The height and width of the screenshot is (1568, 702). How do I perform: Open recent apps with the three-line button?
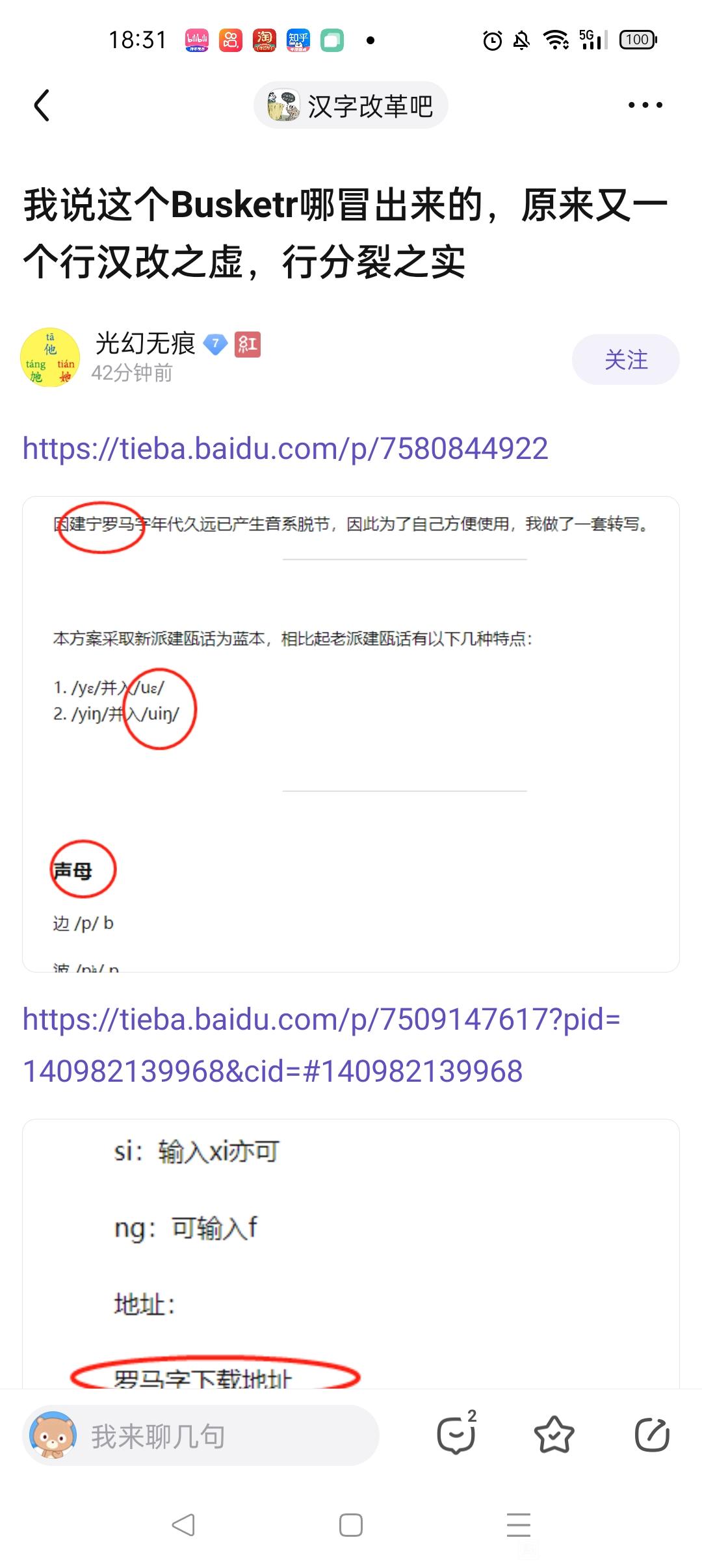pyautogui.click(x=519, y=1525)
